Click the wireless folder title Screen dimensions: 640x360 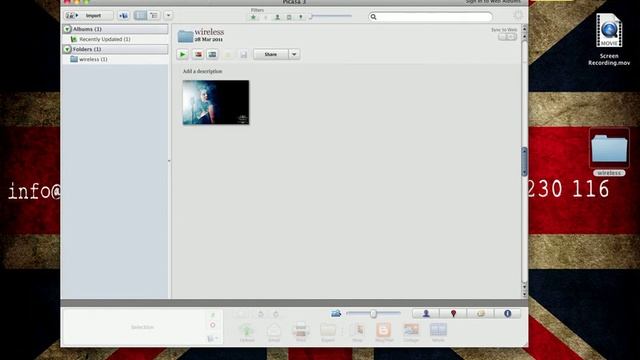coord(209,32)
